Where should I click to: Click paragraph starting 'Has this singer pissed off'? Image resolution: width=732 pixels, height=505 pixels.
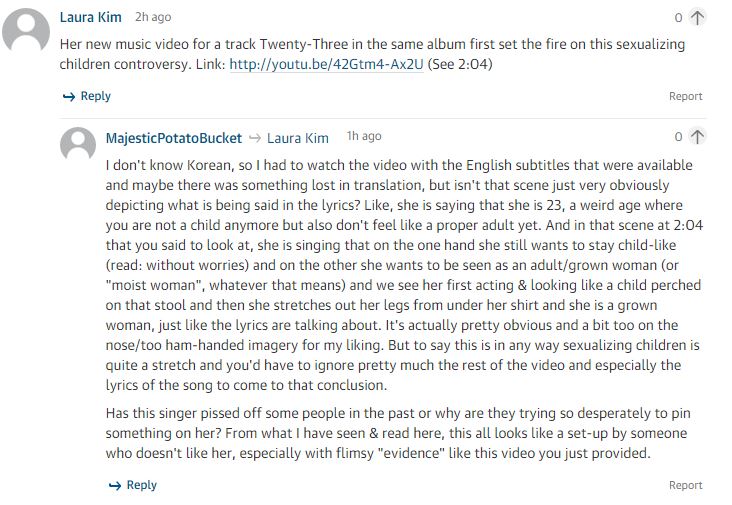coord(399,432)
